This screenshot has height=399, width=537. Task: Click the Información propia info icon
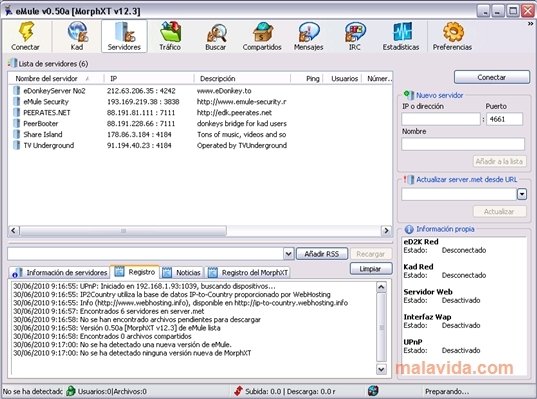409,229
